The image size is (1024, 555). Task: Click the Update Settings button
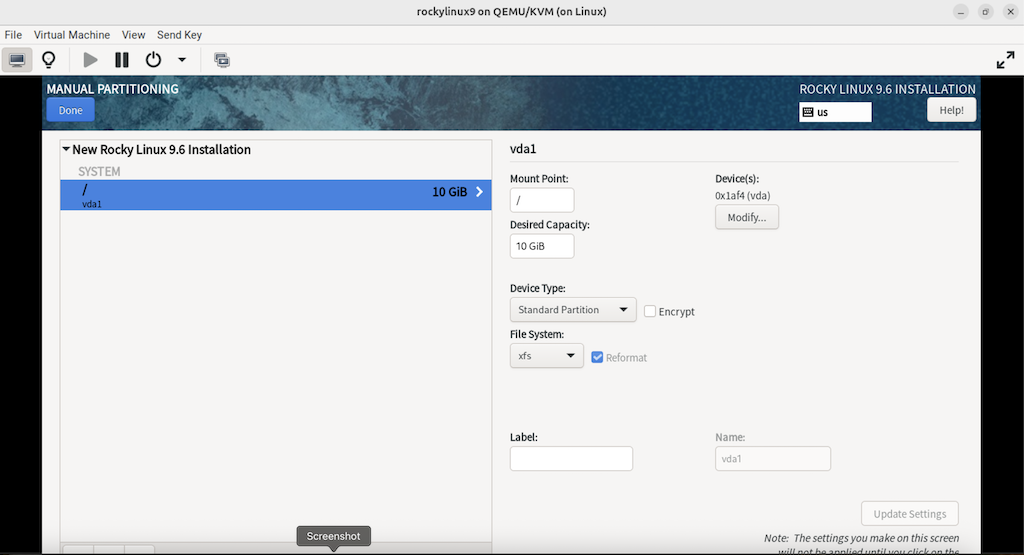[910, 514]
